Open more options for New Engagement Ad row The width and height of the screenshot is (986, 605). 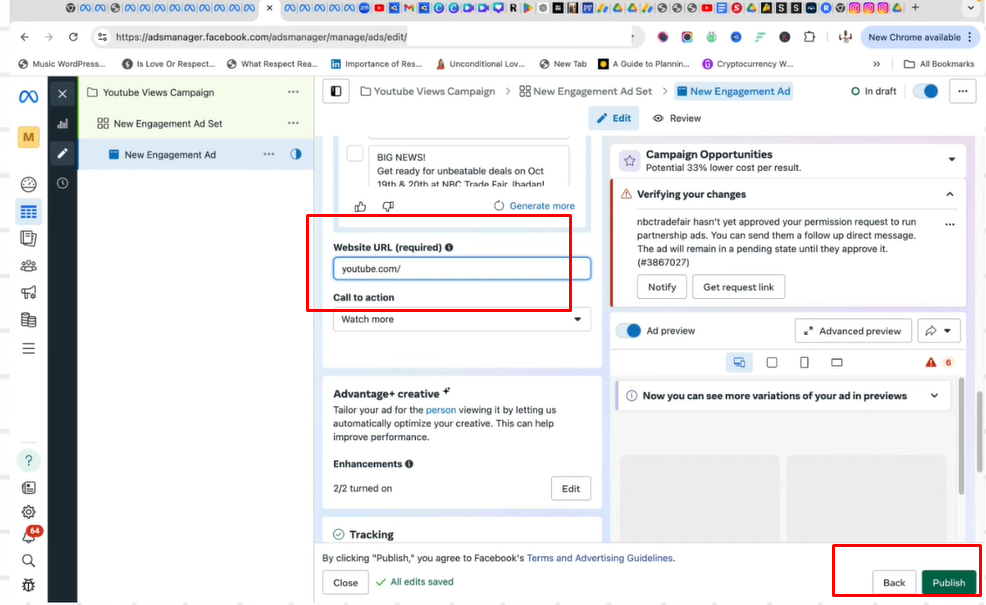pos(269,154)
